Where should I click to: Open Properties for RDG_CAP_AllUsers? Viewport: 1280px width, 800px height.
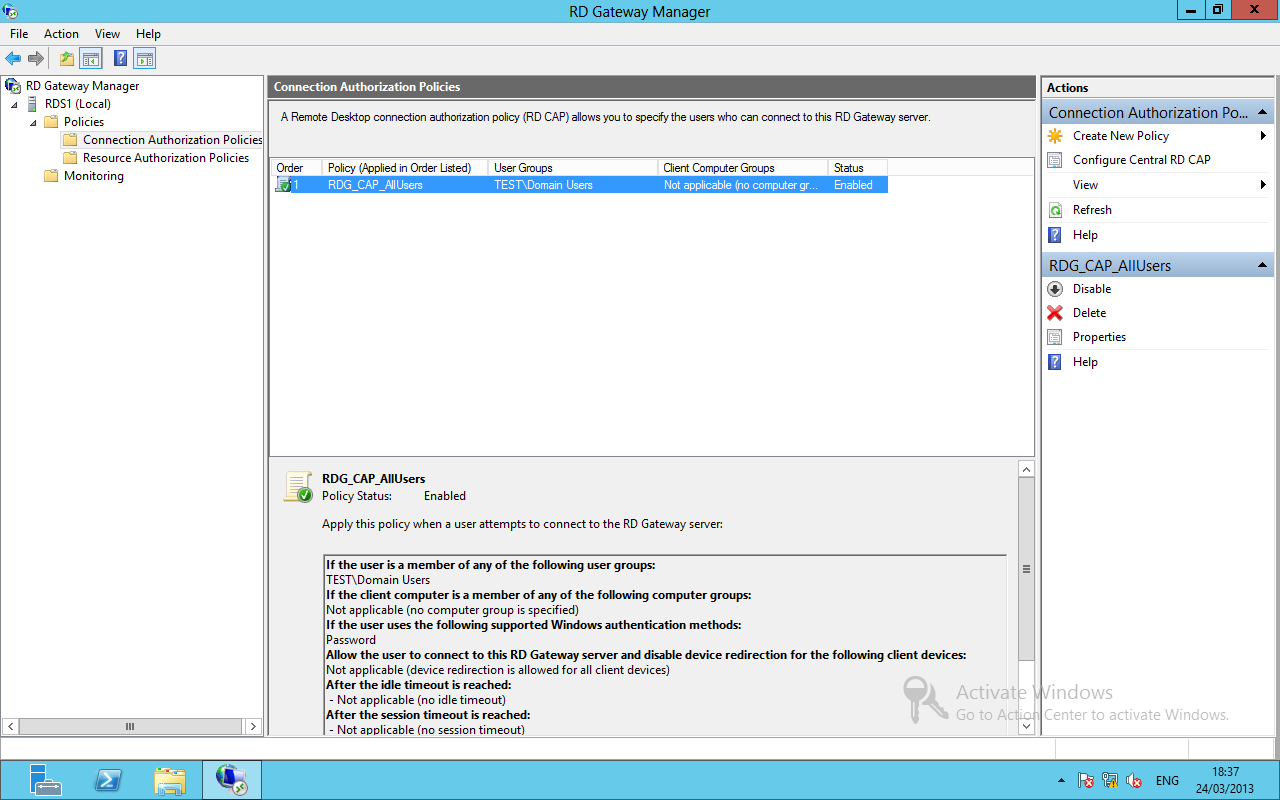1099,337
